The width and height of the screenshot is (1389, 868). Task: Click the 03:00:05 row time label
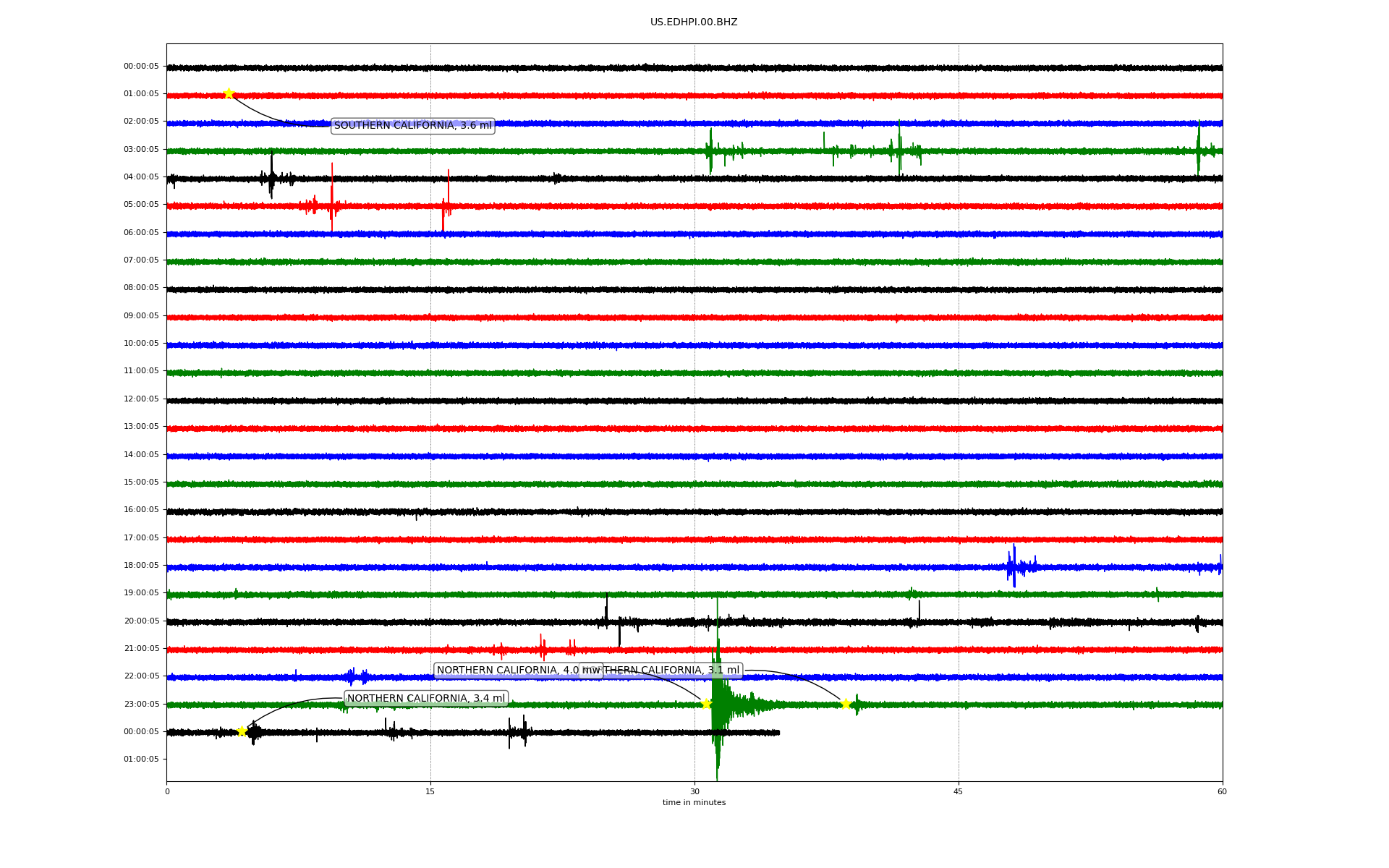pyautogui.click(x=141, y=150)
